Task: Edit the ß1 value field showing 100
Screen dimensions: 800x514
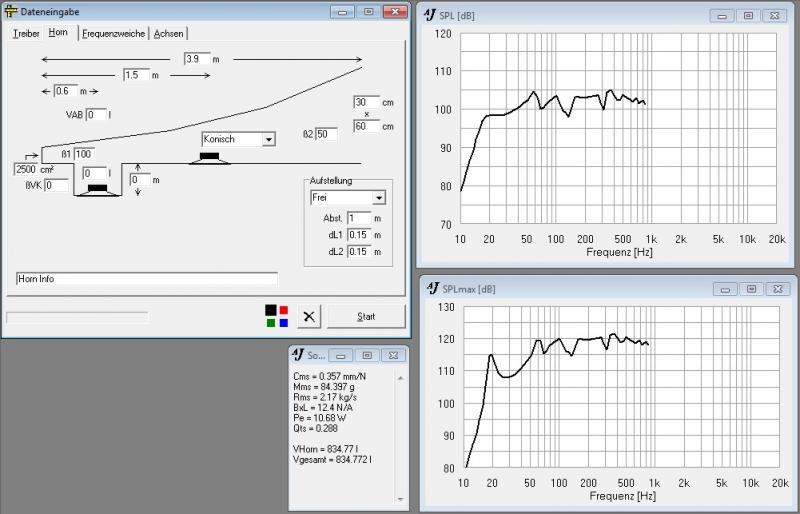Action: coord(84,154)
